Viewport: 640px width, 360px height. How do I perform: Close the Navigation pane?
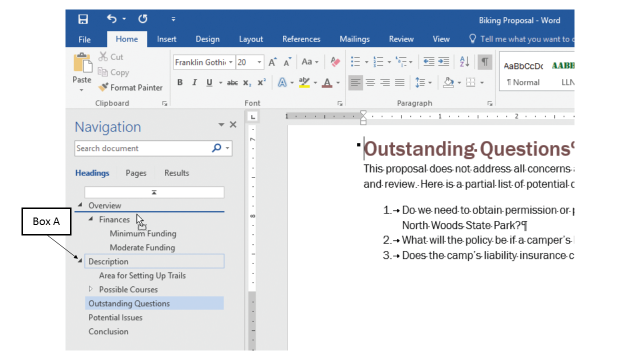pos(233,124)
